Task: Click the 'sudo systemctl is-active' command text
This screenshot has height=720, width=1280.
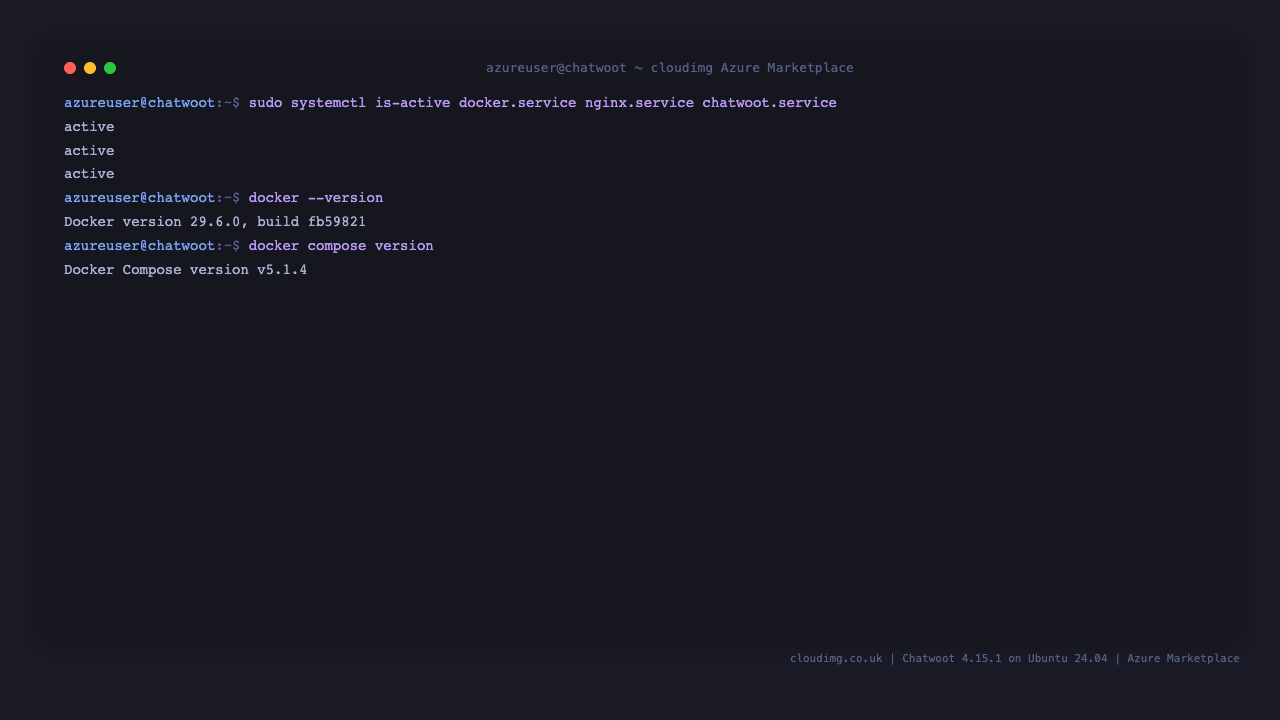Action: 350,103
